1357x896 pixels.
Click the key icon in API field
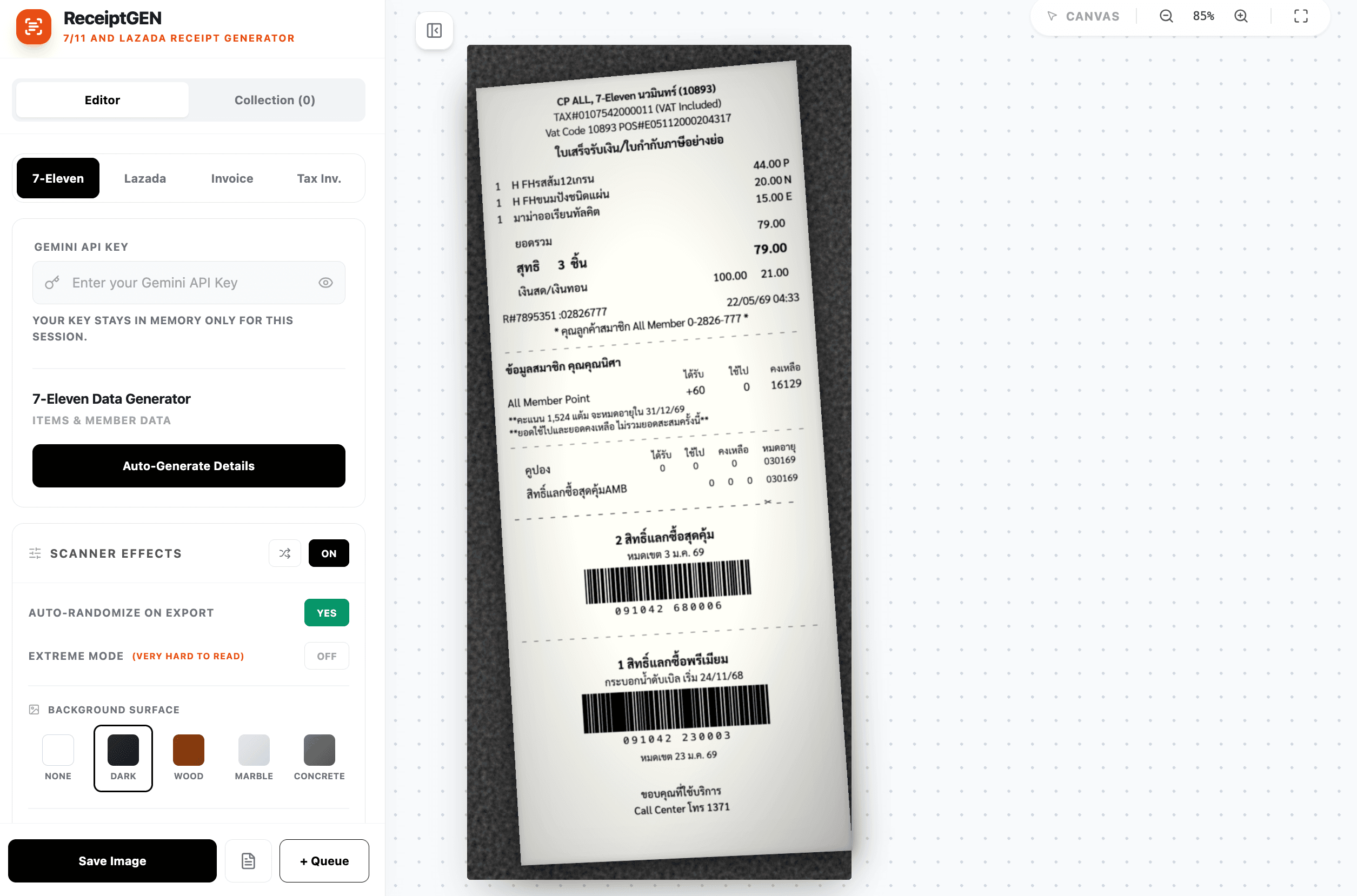(52, 283)
